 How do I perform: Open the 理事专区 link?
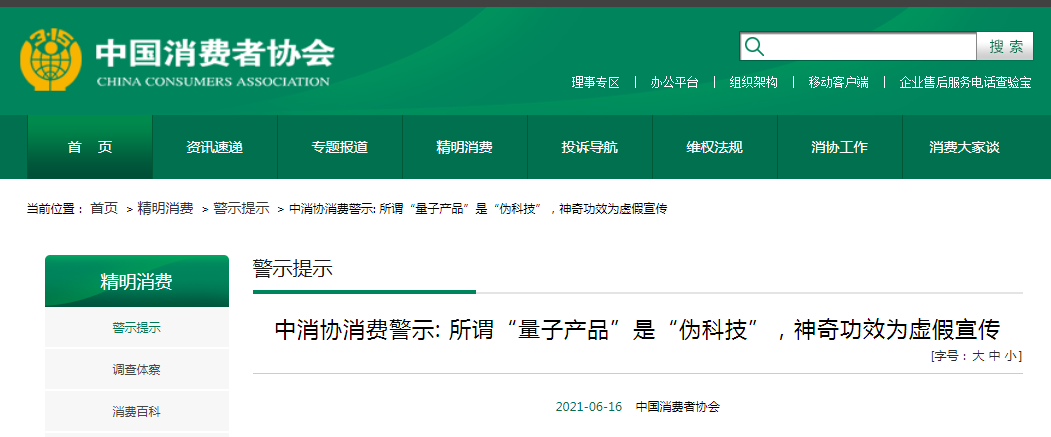[x=595, y=82]
